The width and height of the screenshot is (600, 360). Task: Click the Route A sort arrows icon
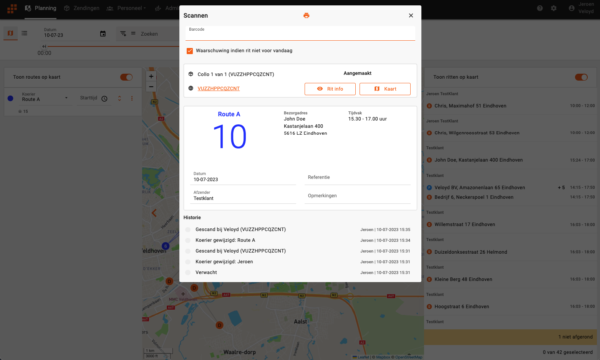(119, 98)
